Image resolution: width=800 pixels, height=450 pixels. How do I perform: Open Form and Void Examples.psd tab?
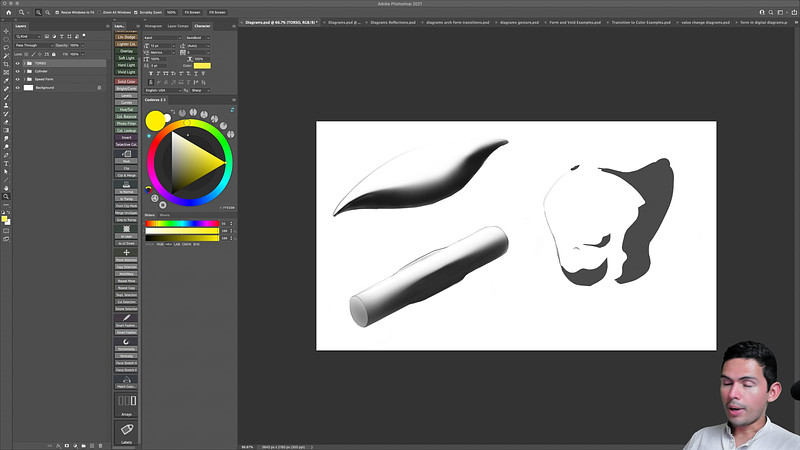[574, 22]
